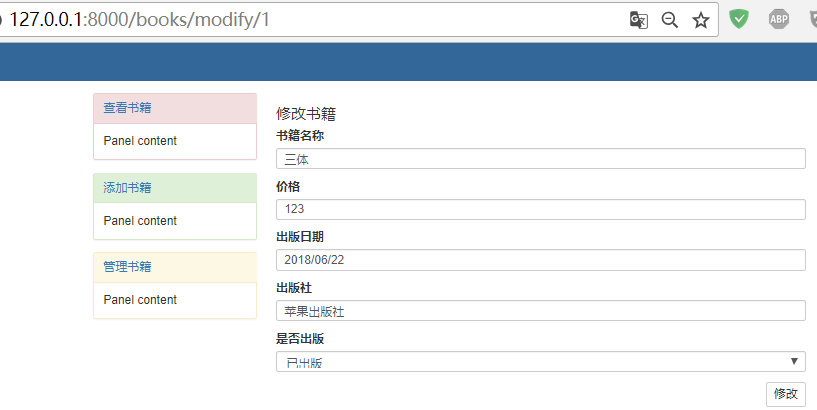
Task: Click the zoom magnifier icon in address bar
Action: tap(670, 20)
